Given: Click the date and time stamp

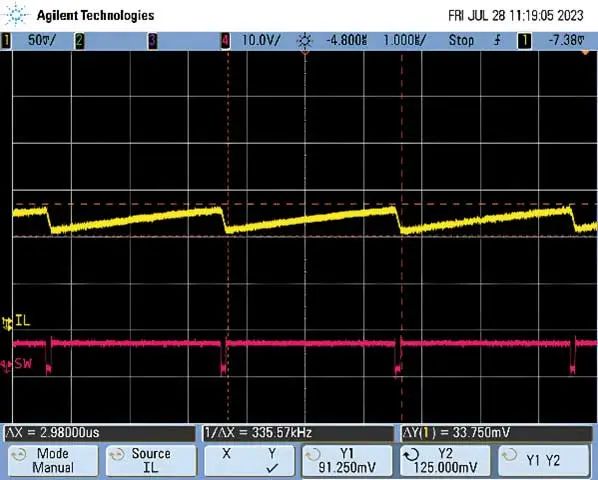Looking at the screenshot, I should [516, 16].
